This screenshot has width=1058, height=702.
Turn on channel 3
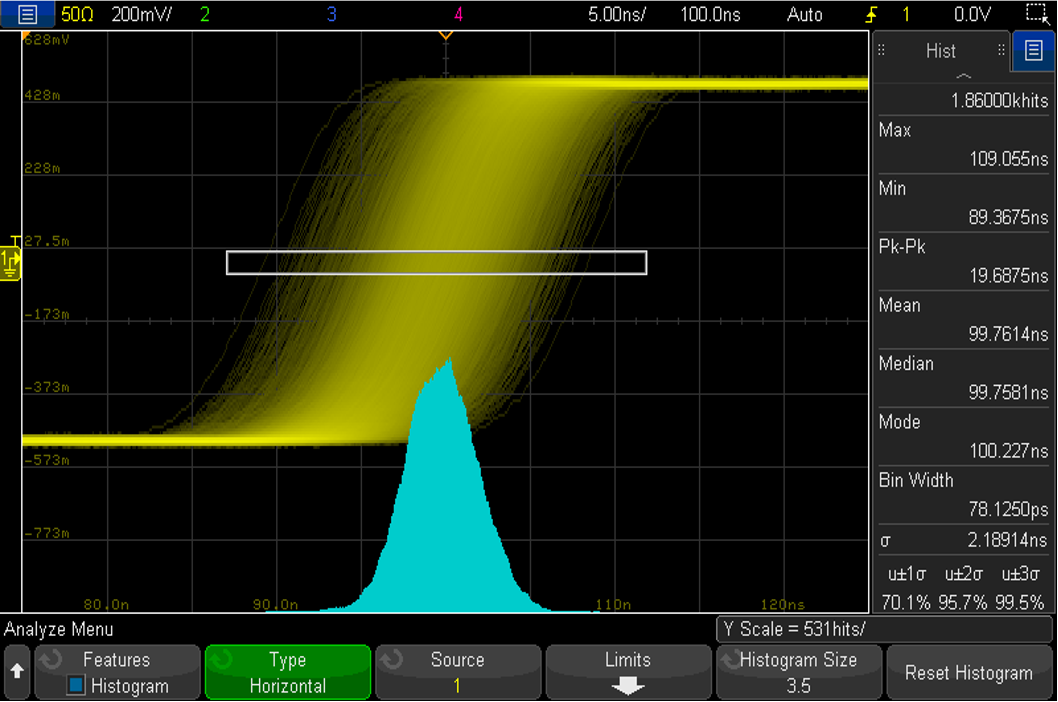point(331,14)
